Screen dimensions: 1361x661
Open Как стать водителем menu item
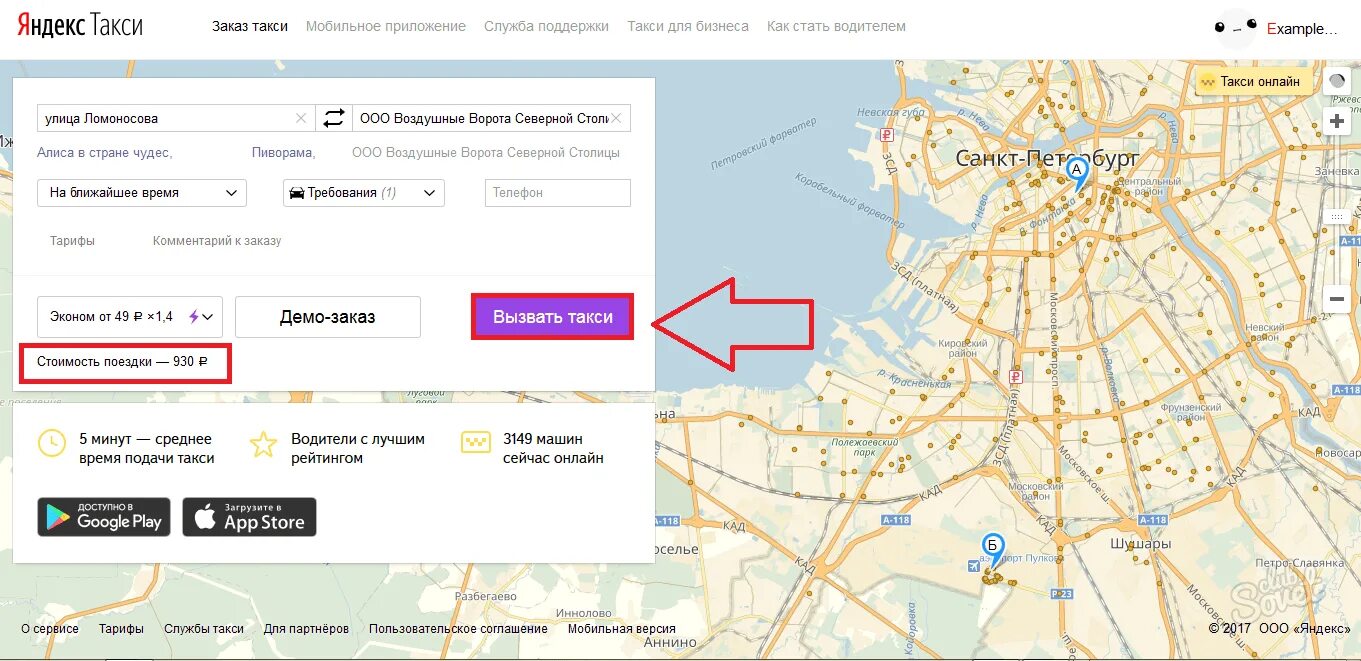click(x=836, y=27)
